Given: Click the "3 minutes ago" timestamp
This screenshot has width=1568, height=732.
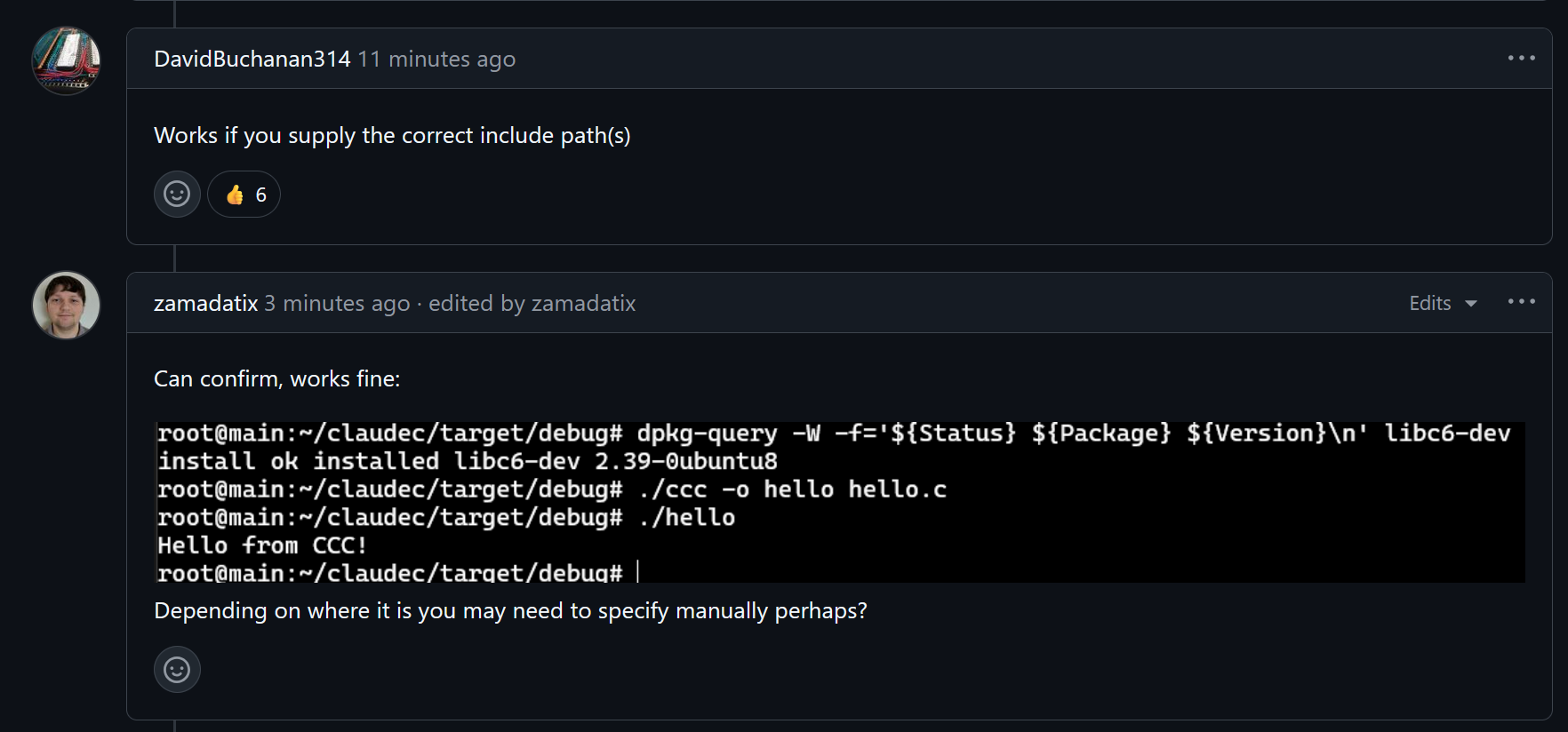Looking at the screenshot, I should (x=337, y=303).
